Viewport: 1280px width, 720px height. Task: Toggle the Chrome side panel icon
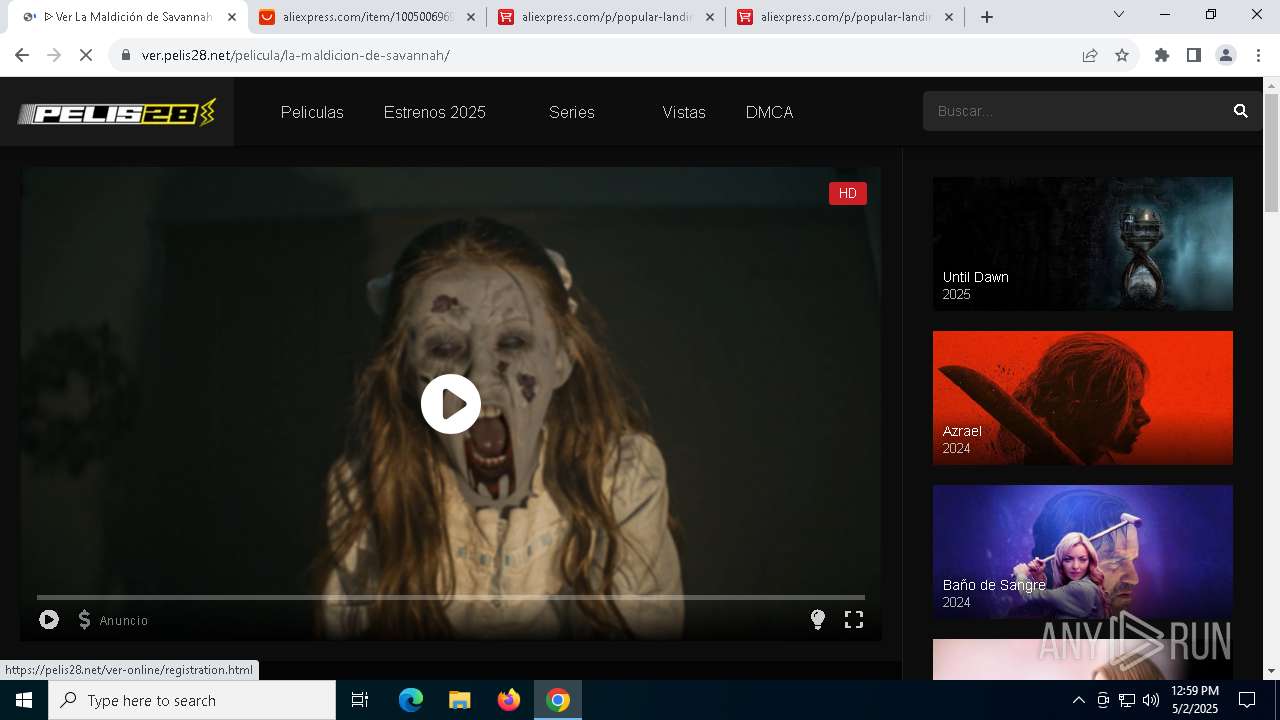1194,55
